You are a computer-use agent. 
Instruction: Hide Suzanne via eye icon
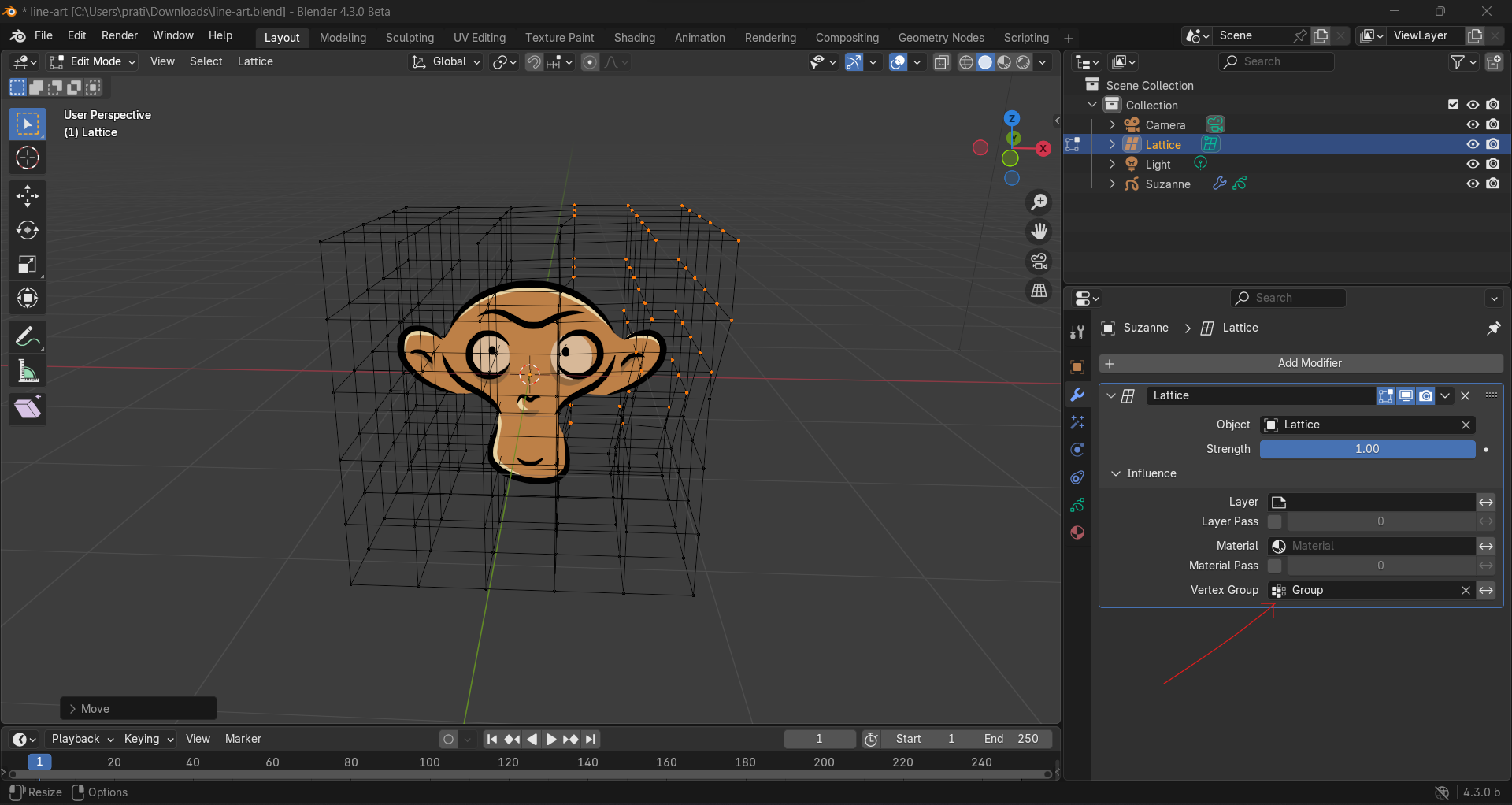tap(1473, 184)
